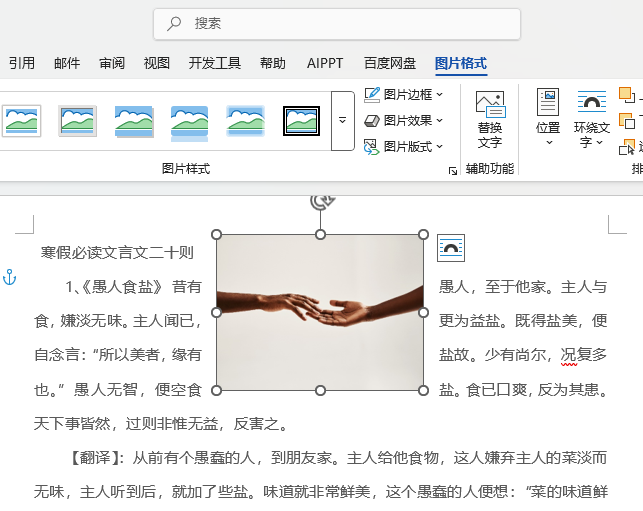This screenshot has height=511, width=643.
Task: Apply the drop shadow rectangle picture style
Action: (x=134, y=121)
